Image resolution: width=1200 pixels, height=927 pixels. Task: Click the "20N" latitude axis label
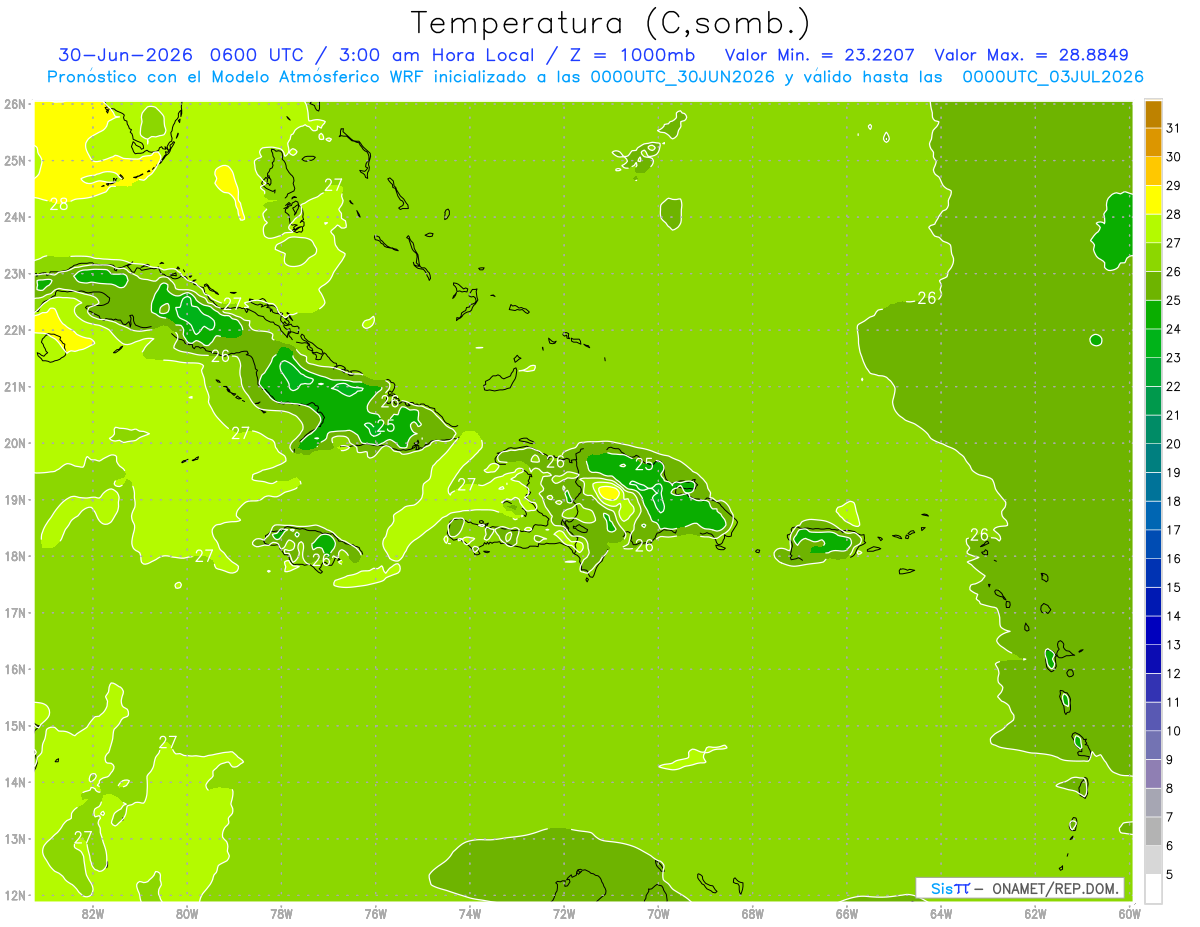14,443
